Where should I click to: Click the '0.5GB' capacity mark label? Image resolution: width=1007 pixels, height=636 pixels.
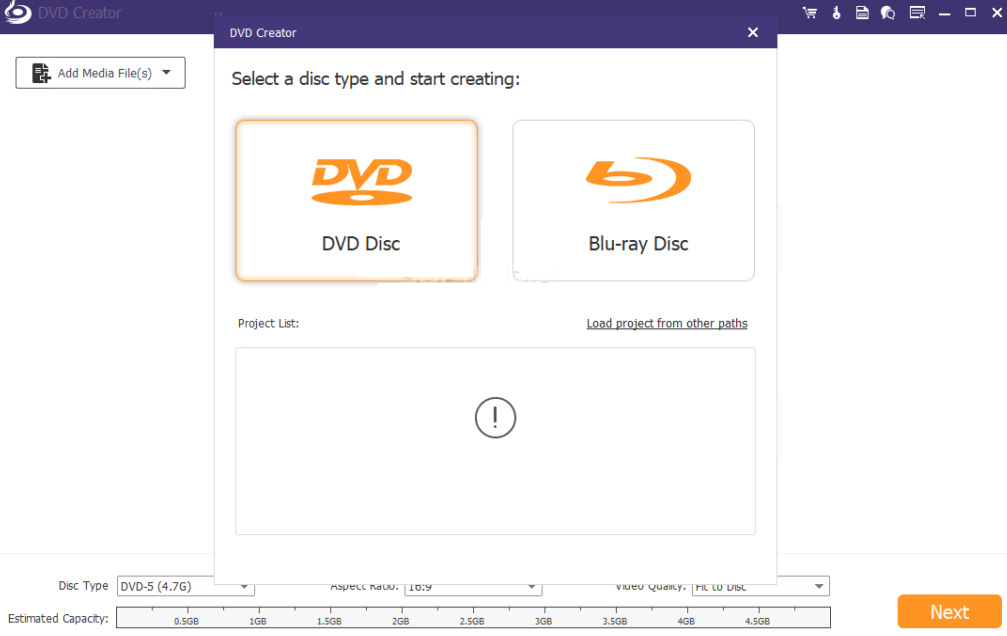tap(186, 621)
